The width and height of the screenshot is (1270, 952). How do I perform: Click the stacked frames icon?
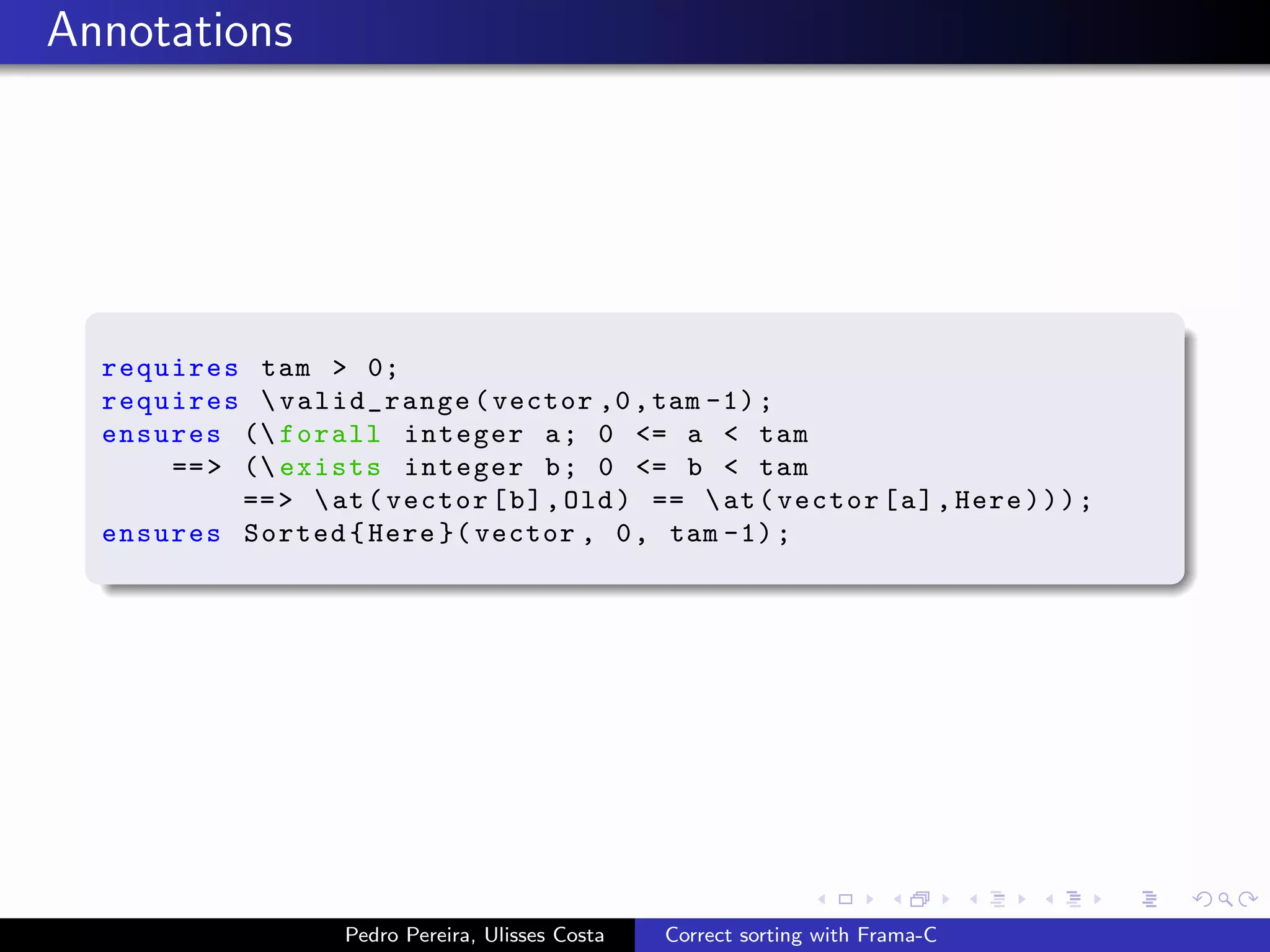click(920, 899)
